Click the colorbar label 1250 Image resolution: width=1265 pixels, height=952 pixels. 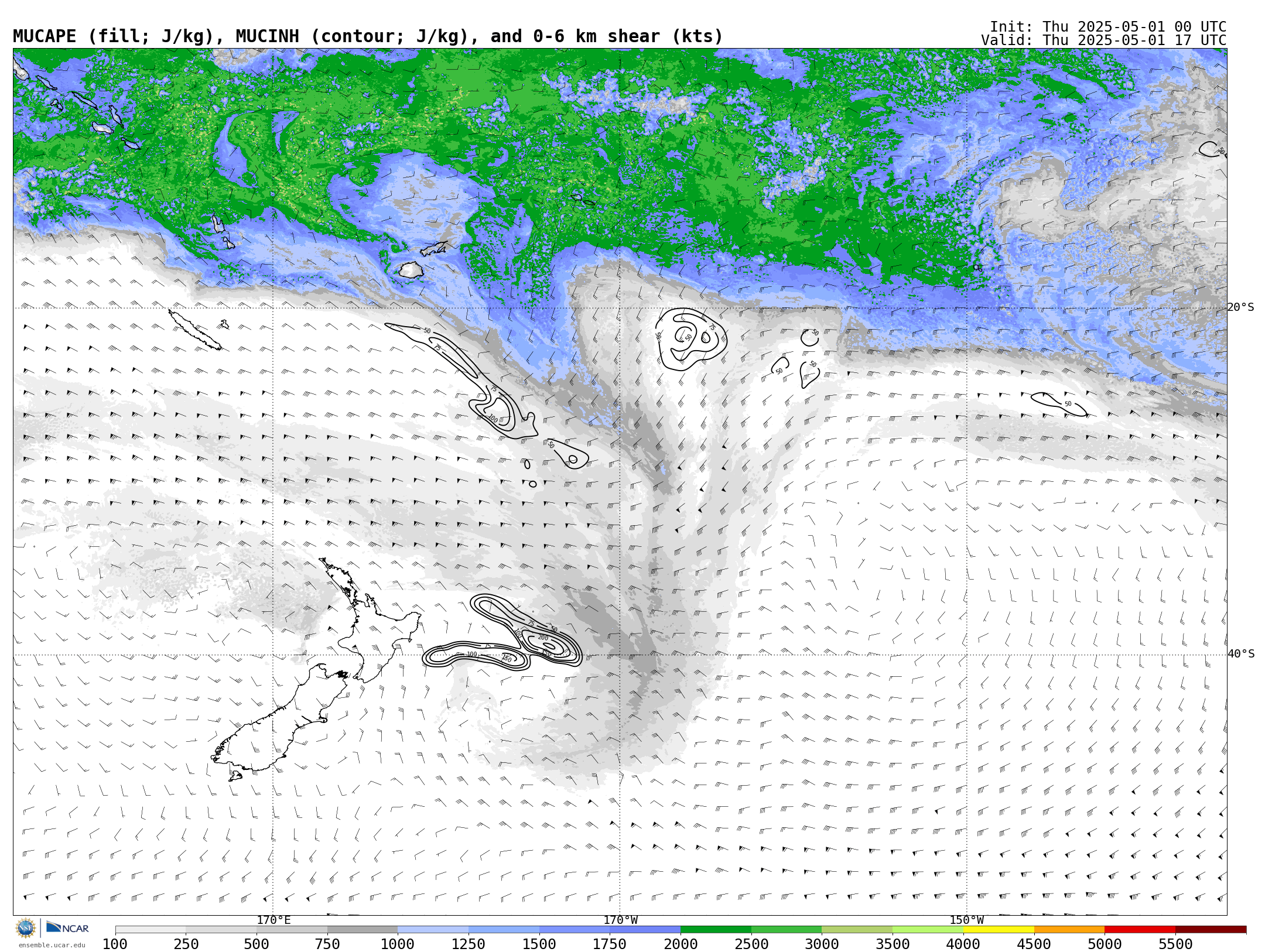tap(469, 944)
